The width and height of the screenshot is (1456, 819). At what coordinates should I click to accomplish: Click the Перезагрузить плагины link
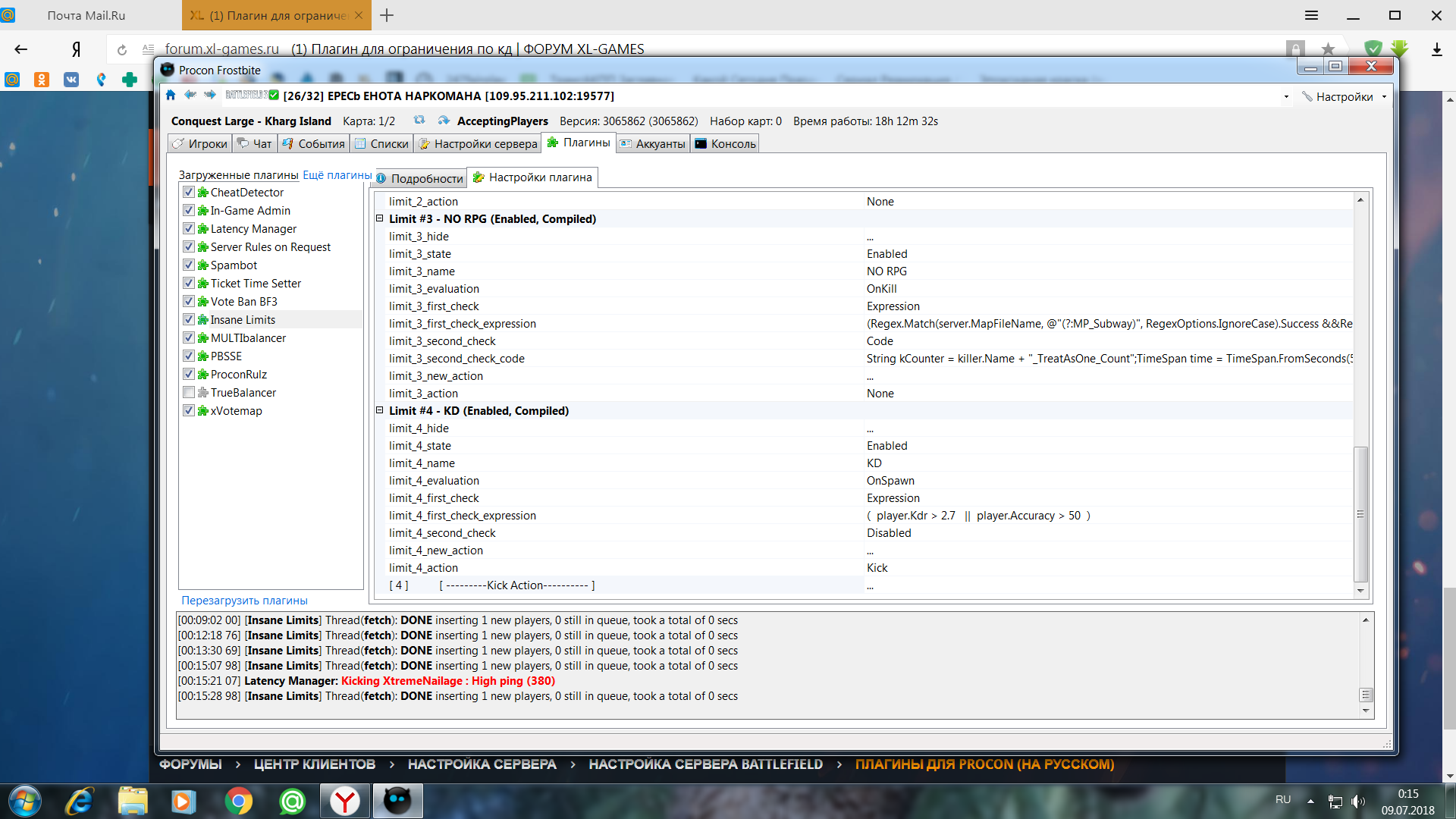pos(244,600)
